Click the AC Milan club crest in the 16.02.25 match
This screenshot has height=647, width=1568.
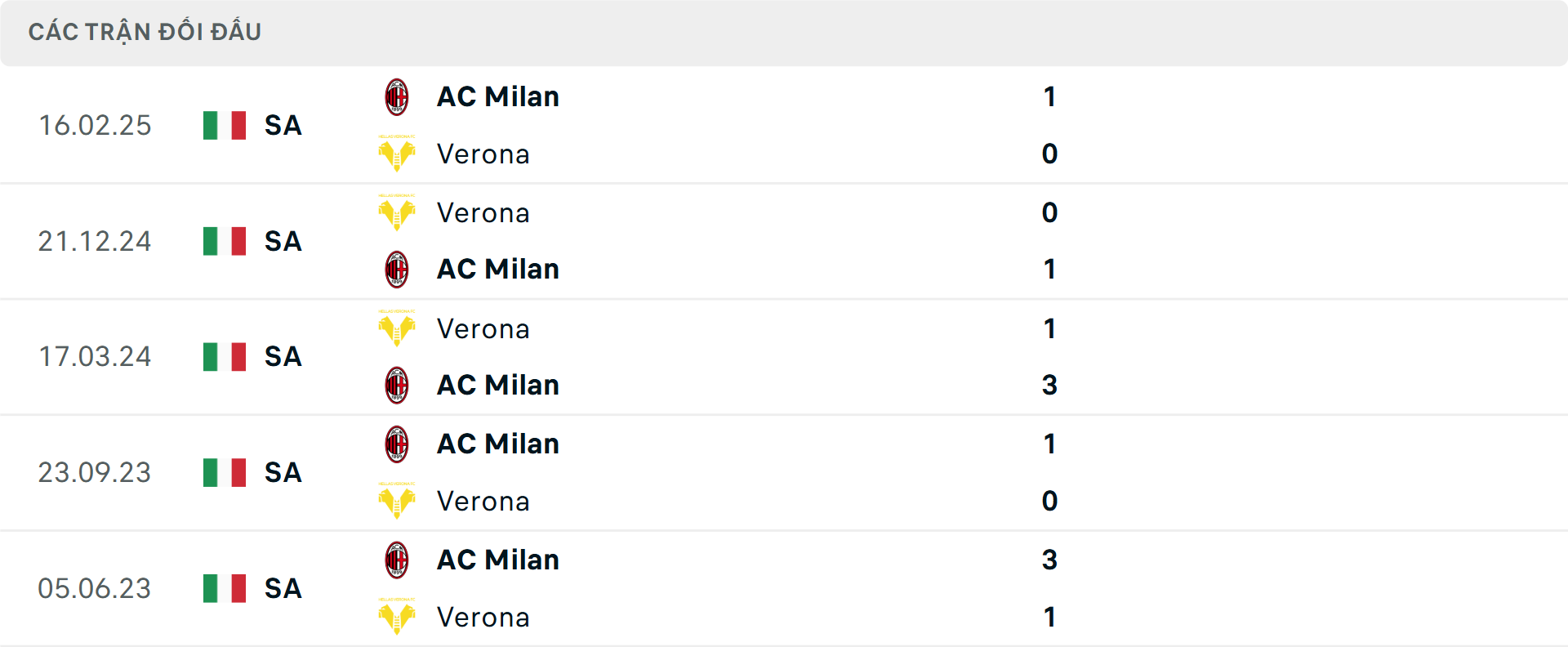click(398, 96)
